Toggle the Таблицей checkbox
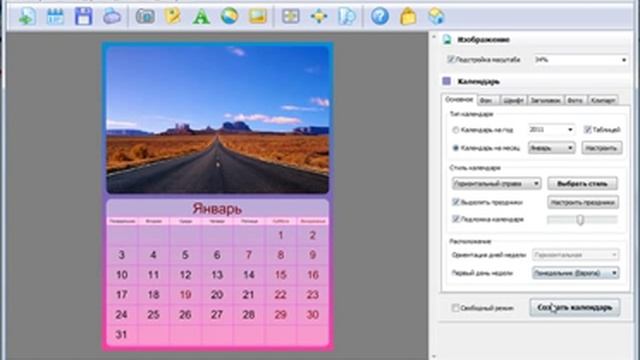640x360 pixels. point(587,129)
